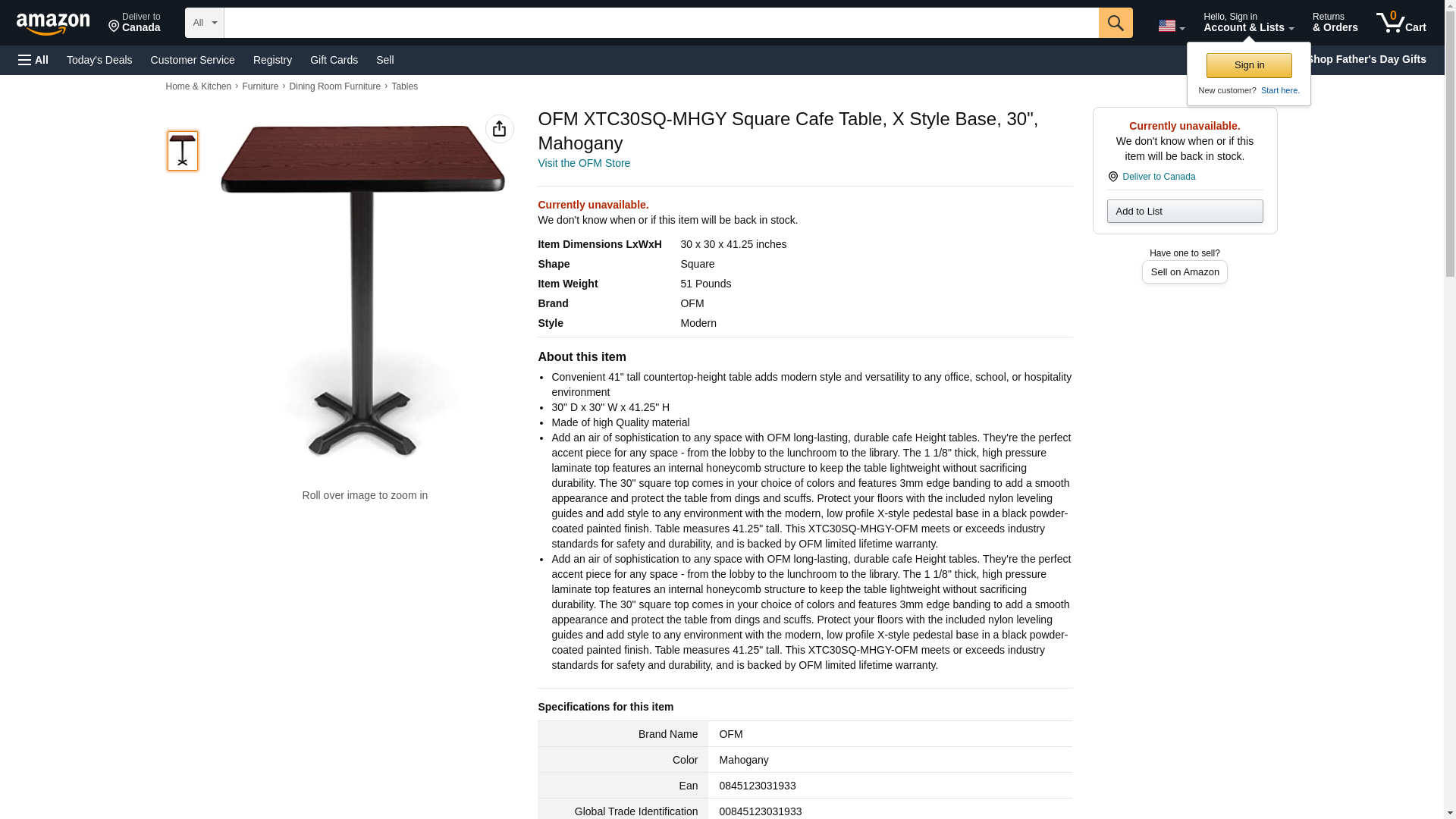Click Sell on Amazon button
The height and width of the screenshot is (819, 1456).
click(x=1184, y=271)
